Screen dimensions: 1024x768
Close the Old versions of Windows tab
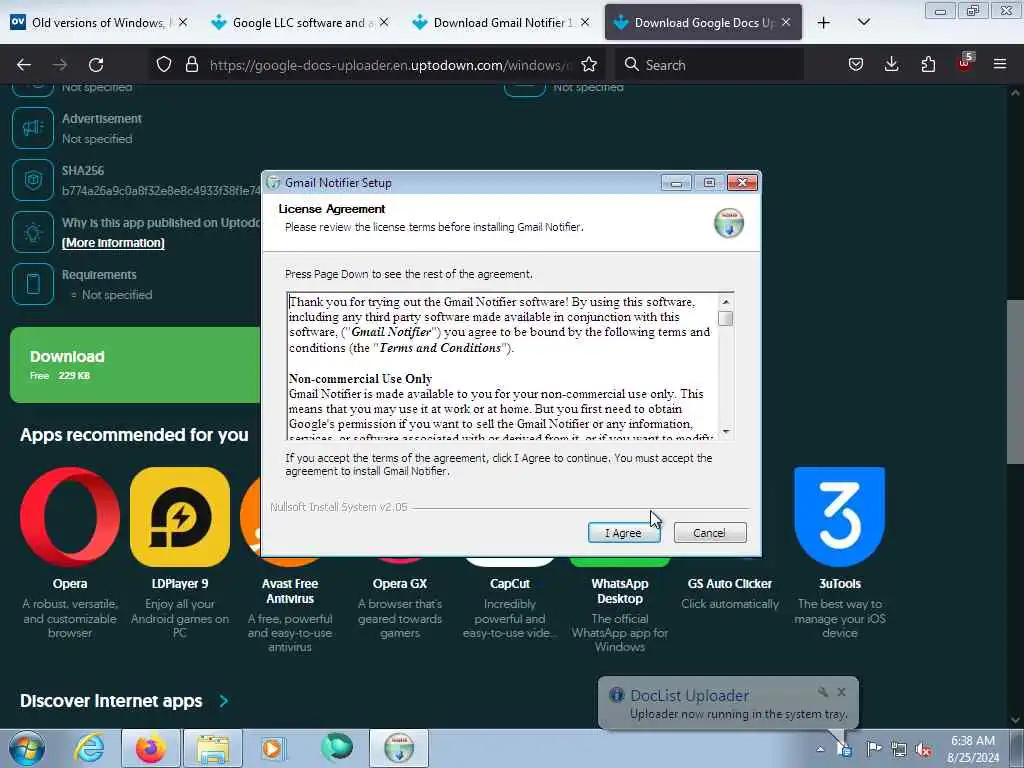click(x=183, y=22)
